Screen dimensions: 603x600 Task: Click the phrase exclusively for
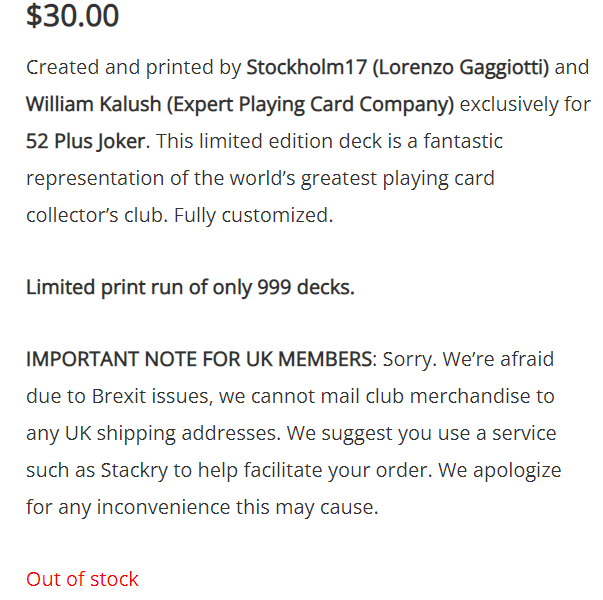525,104
